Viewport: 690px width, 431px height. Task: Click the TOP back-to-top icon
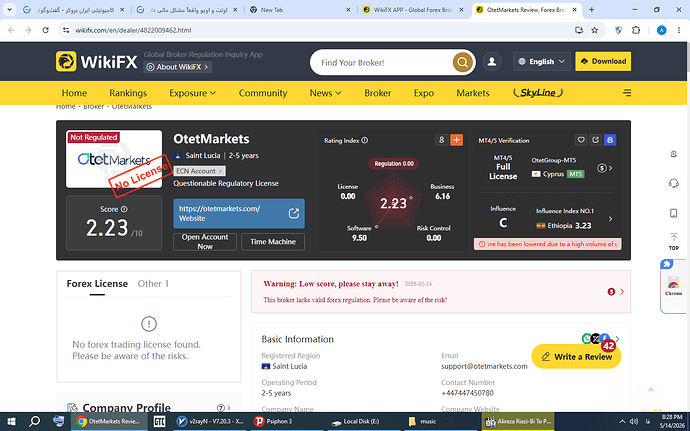point(673,241)
